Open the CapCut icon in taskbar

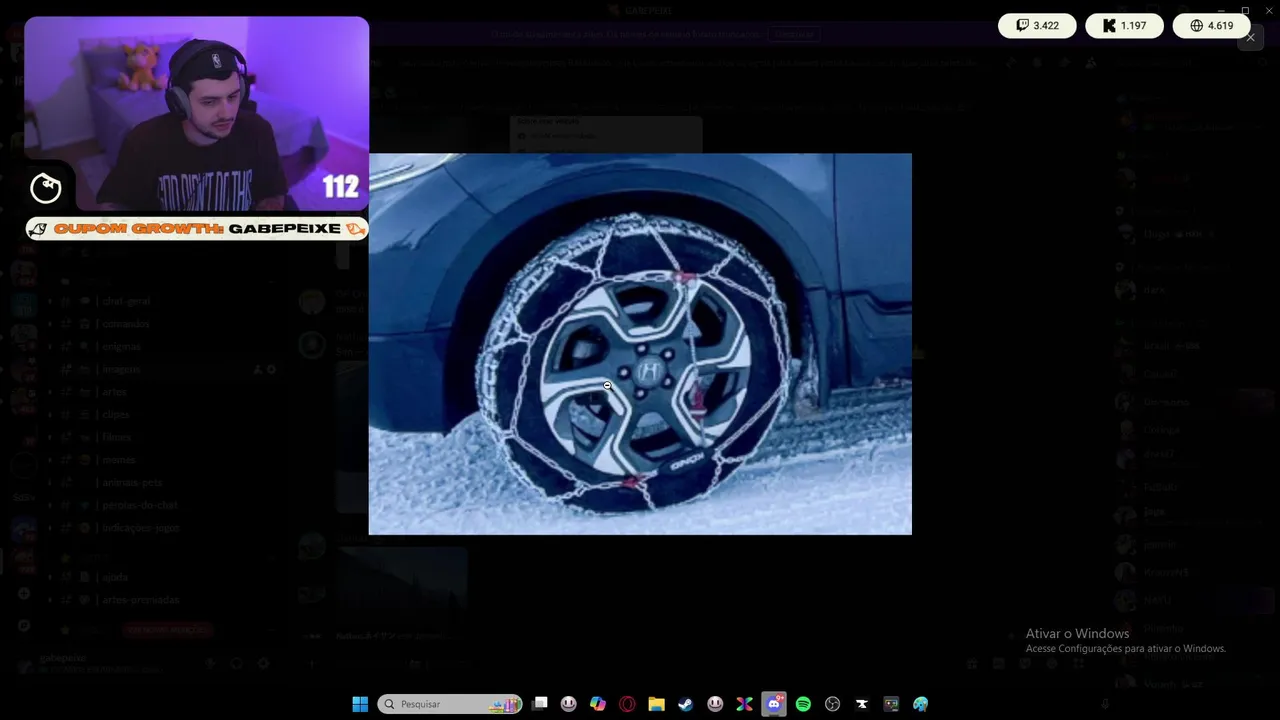(x=861, y=704)
